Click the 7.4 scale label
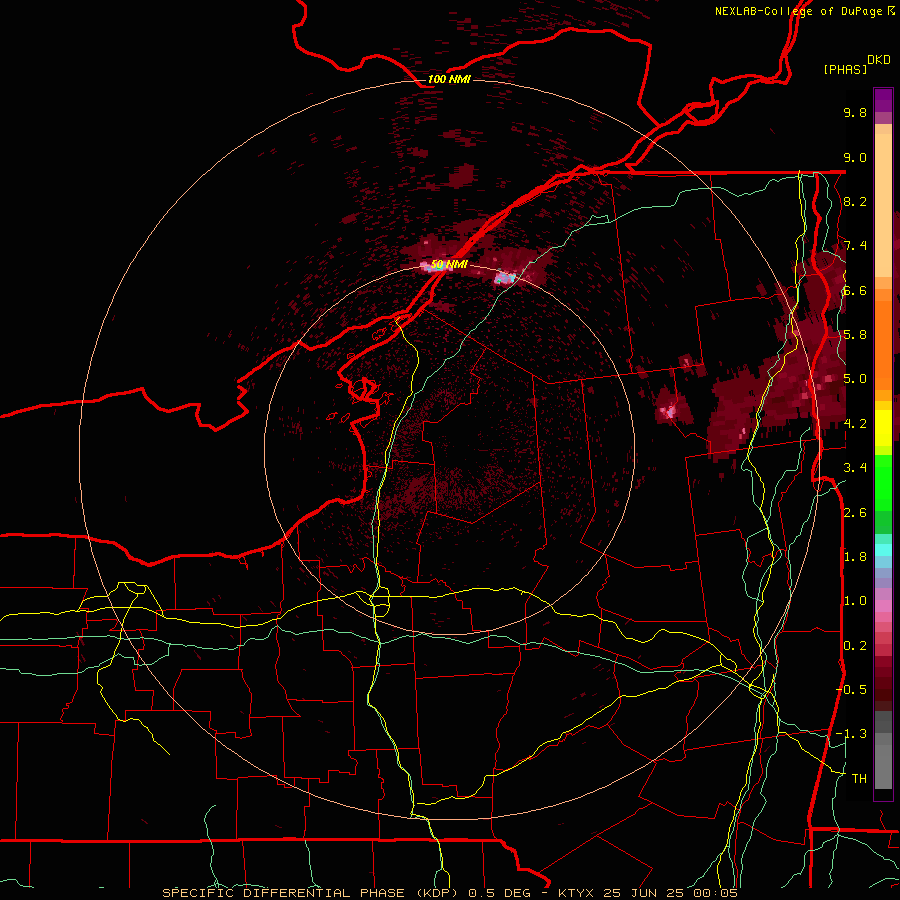Screen dimensions: 900x900 [855, 246]
